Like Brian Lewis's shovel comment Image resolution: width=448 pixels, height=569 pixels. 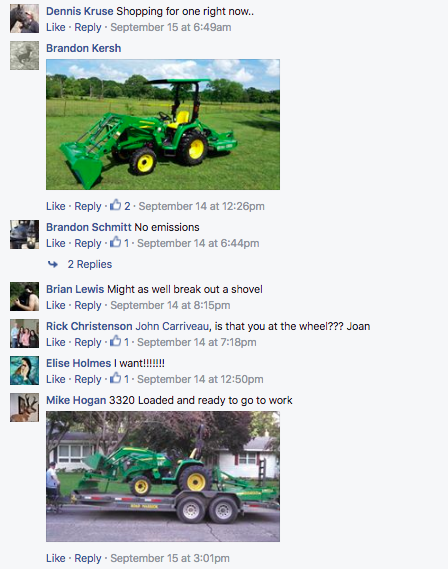pos(56,305)
